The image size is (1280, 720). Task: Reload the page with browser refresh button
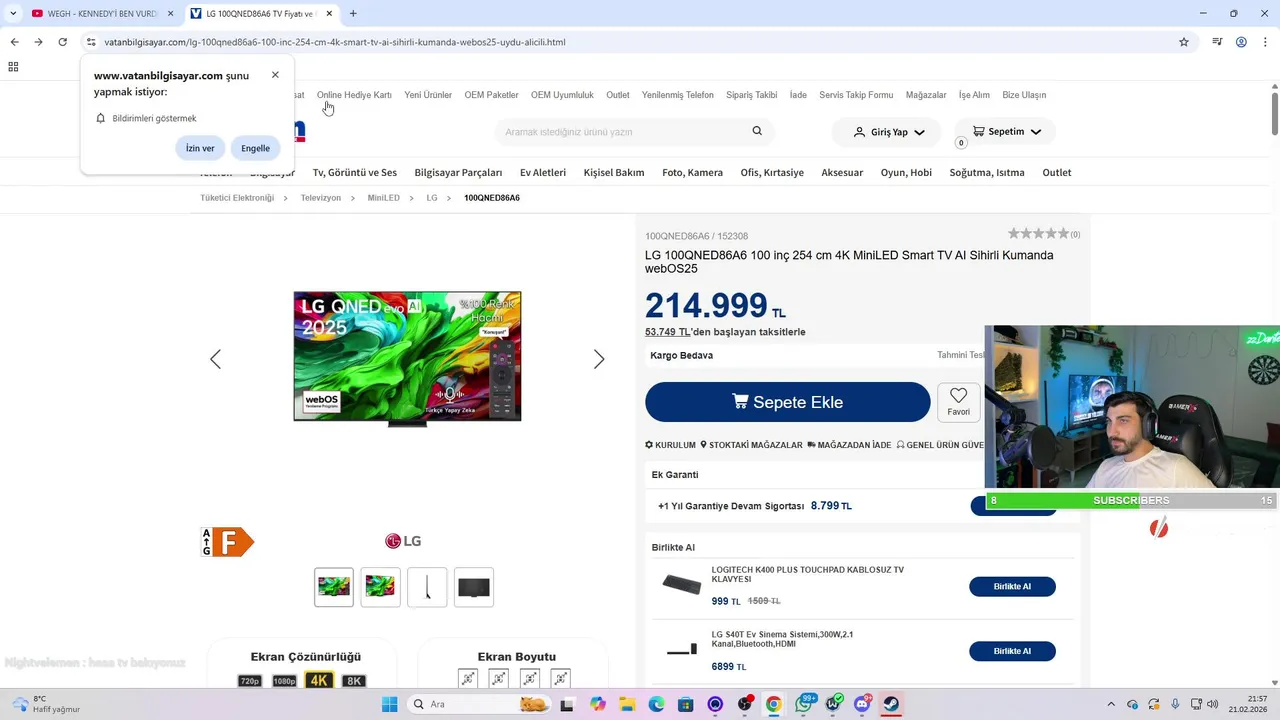(x=62, y=42)
